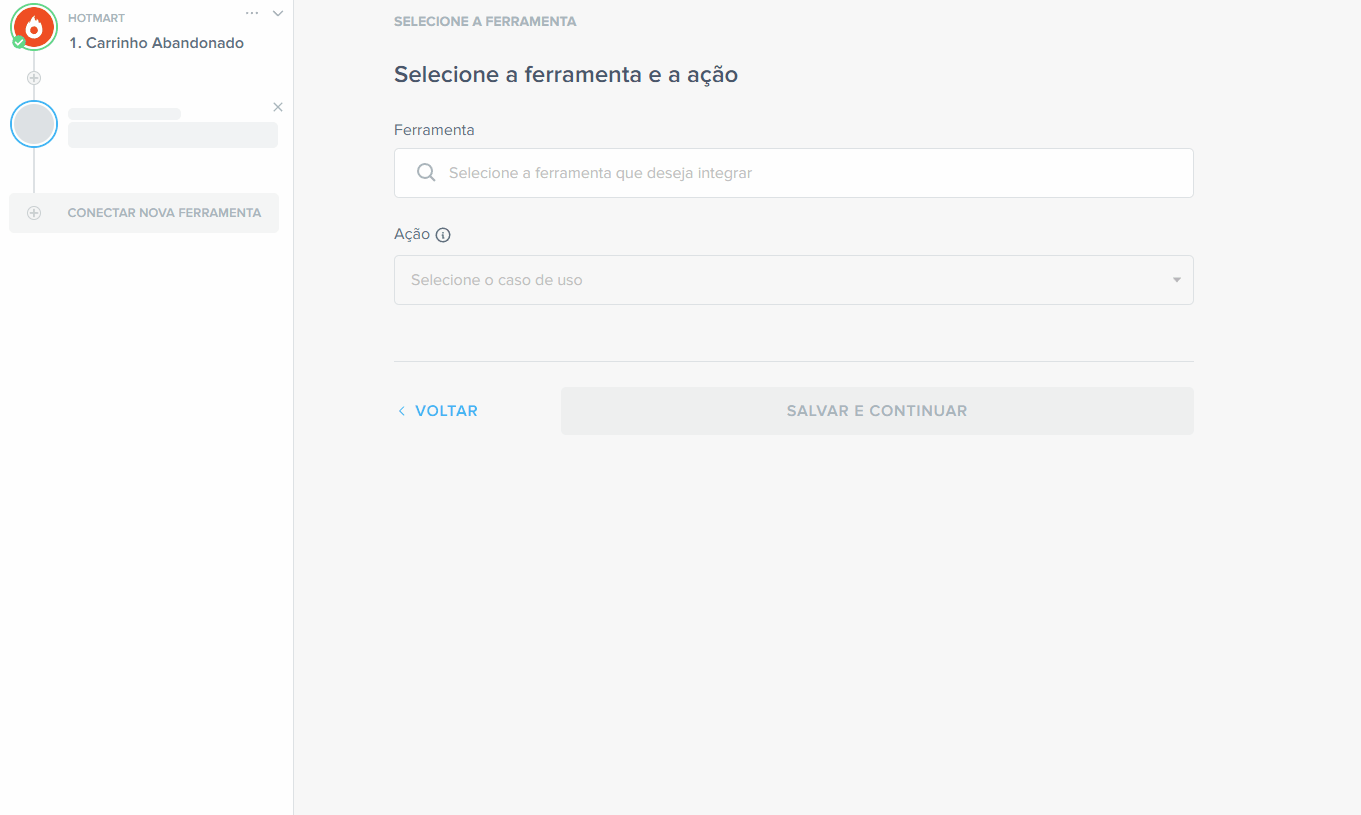
Task: Click the 'Ação' field label
Action: pyautogui.click(x=412, y=234)
